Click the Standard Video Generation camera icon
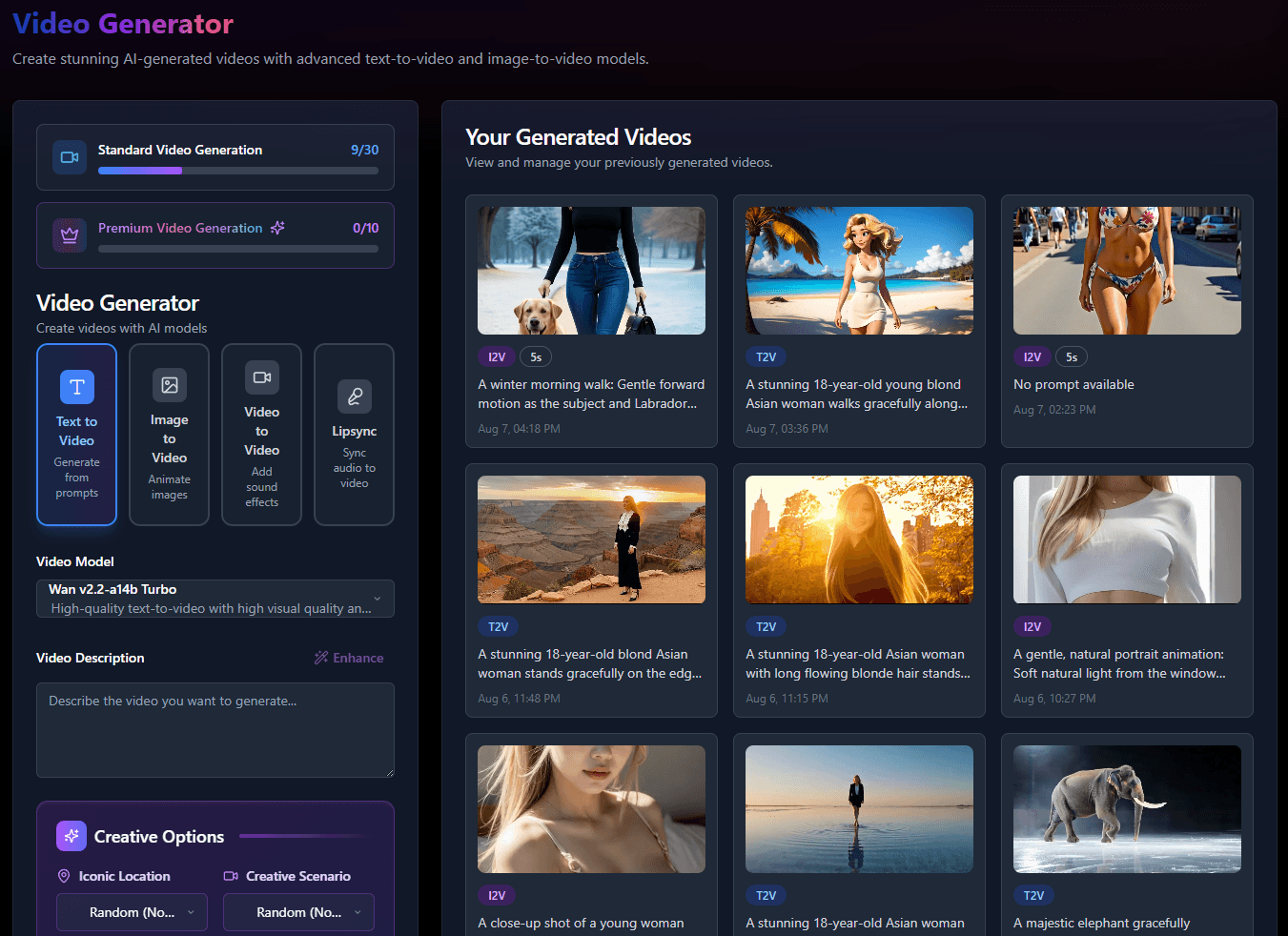The height and width of the screenshot is (936, 1288). click(69, 156)
